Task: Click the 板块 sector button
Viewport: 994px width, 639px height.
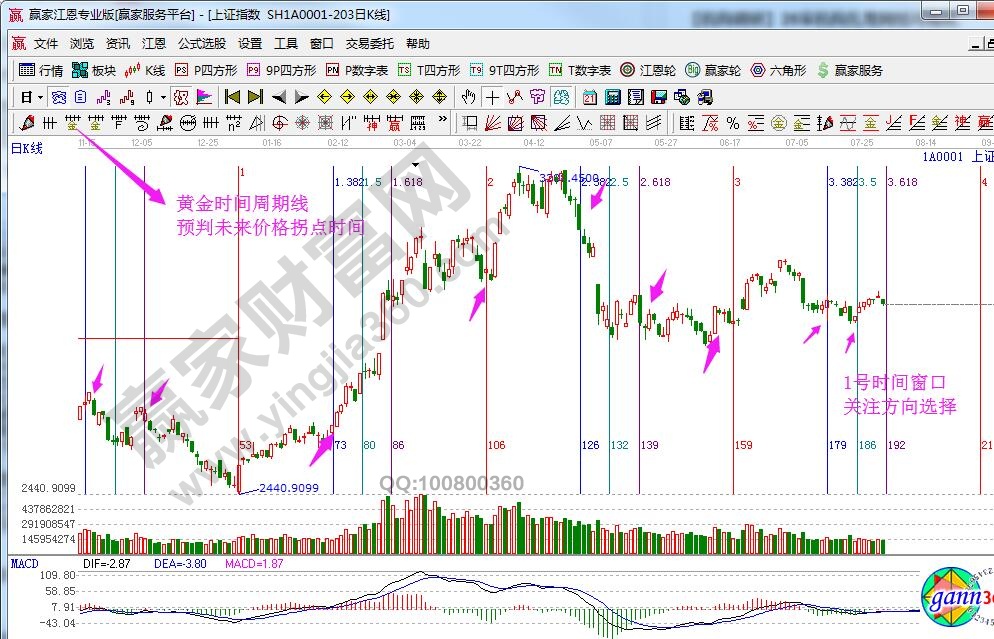Action: [x=94, y=70]
